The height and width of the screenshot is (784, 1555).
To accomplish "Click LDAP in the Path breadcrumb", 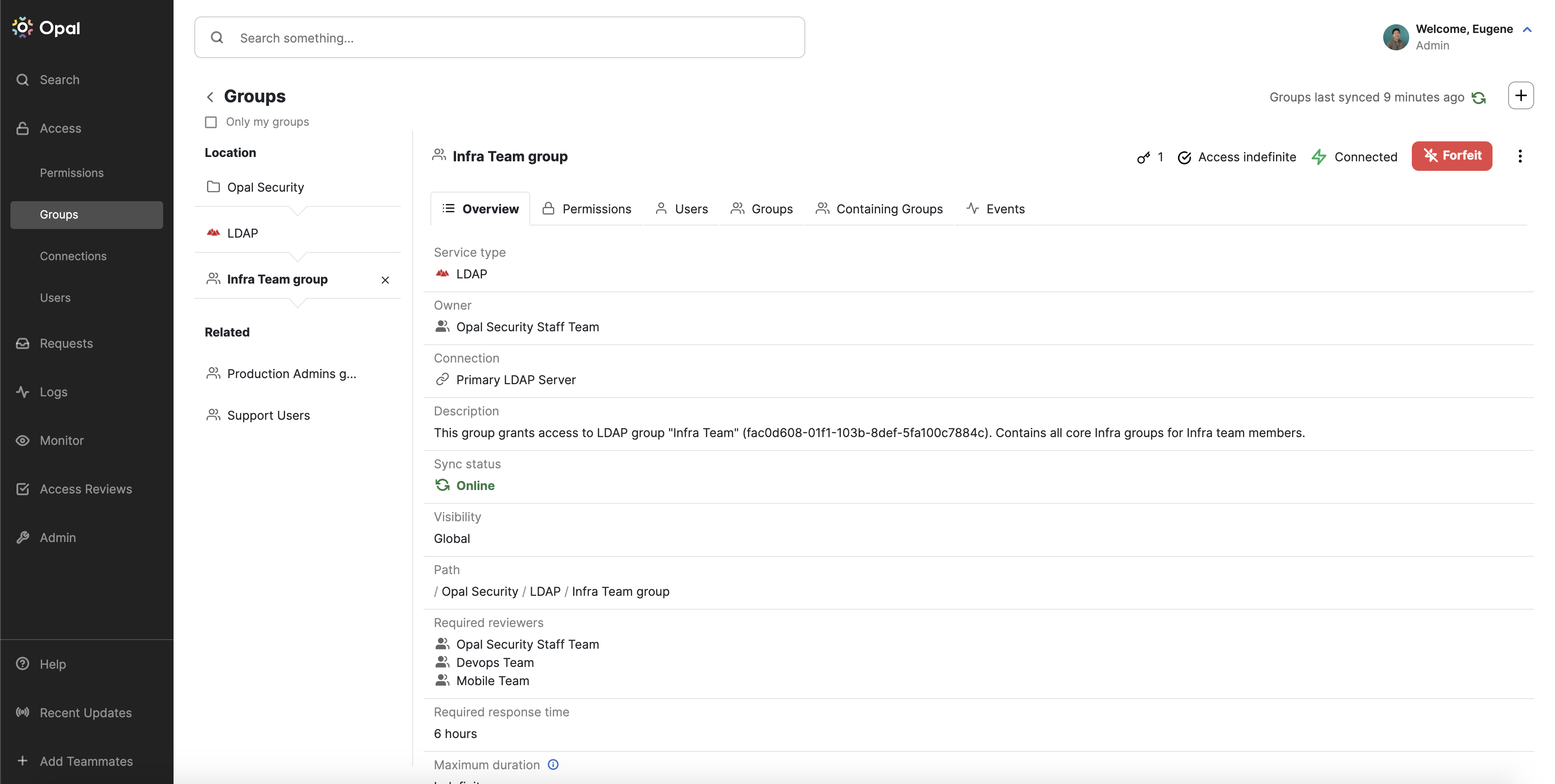I will 545,591.
